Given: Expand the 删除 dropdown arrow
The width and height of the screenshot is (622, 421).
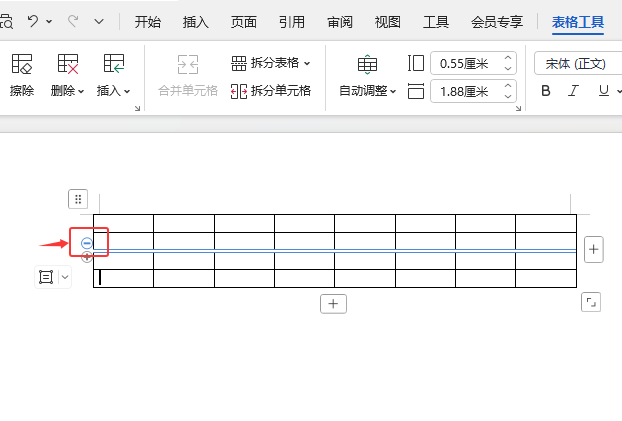Looking at the screenshot, I should 81,91.
